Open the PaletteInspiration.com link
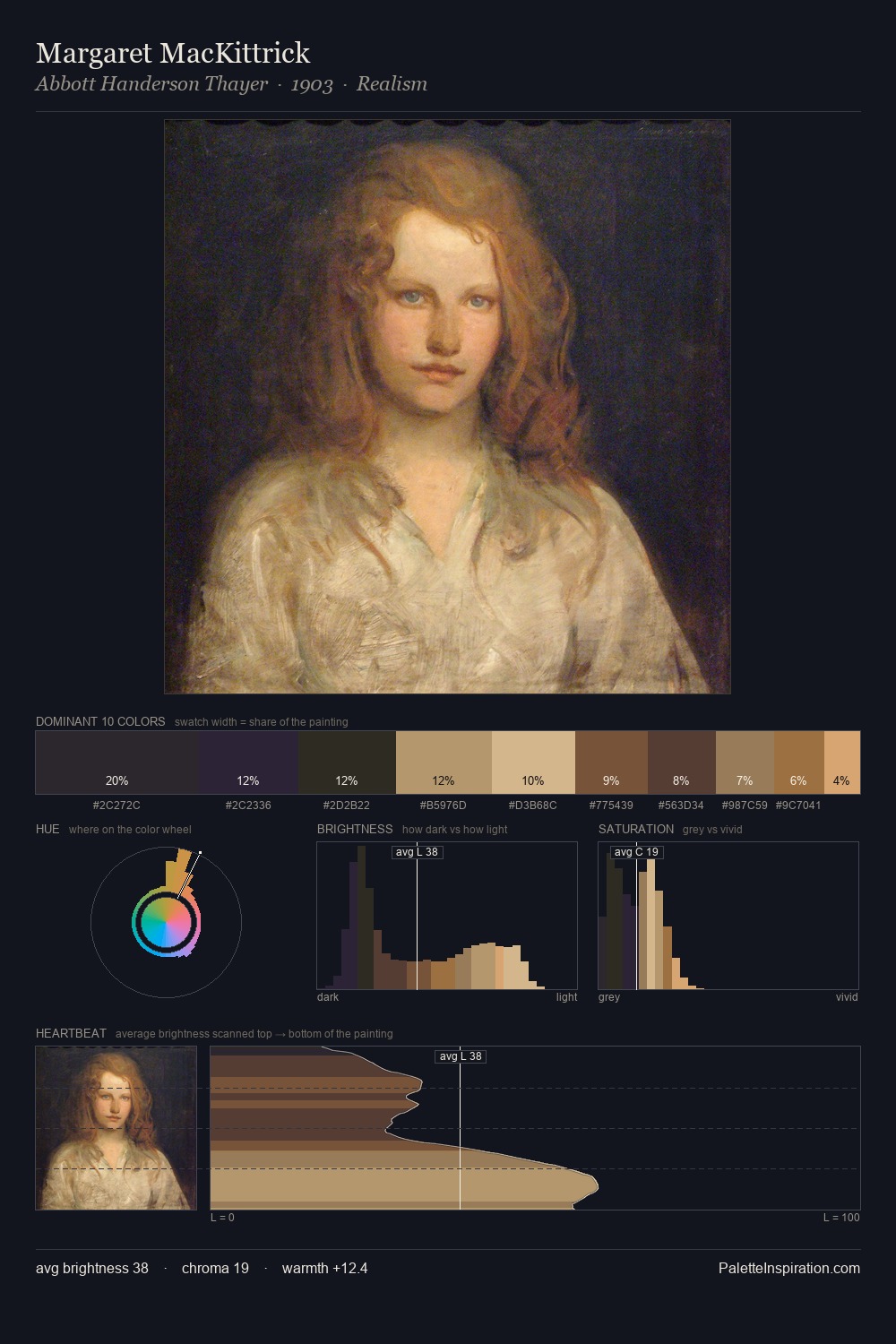896x1344 pixels. 789,1269
